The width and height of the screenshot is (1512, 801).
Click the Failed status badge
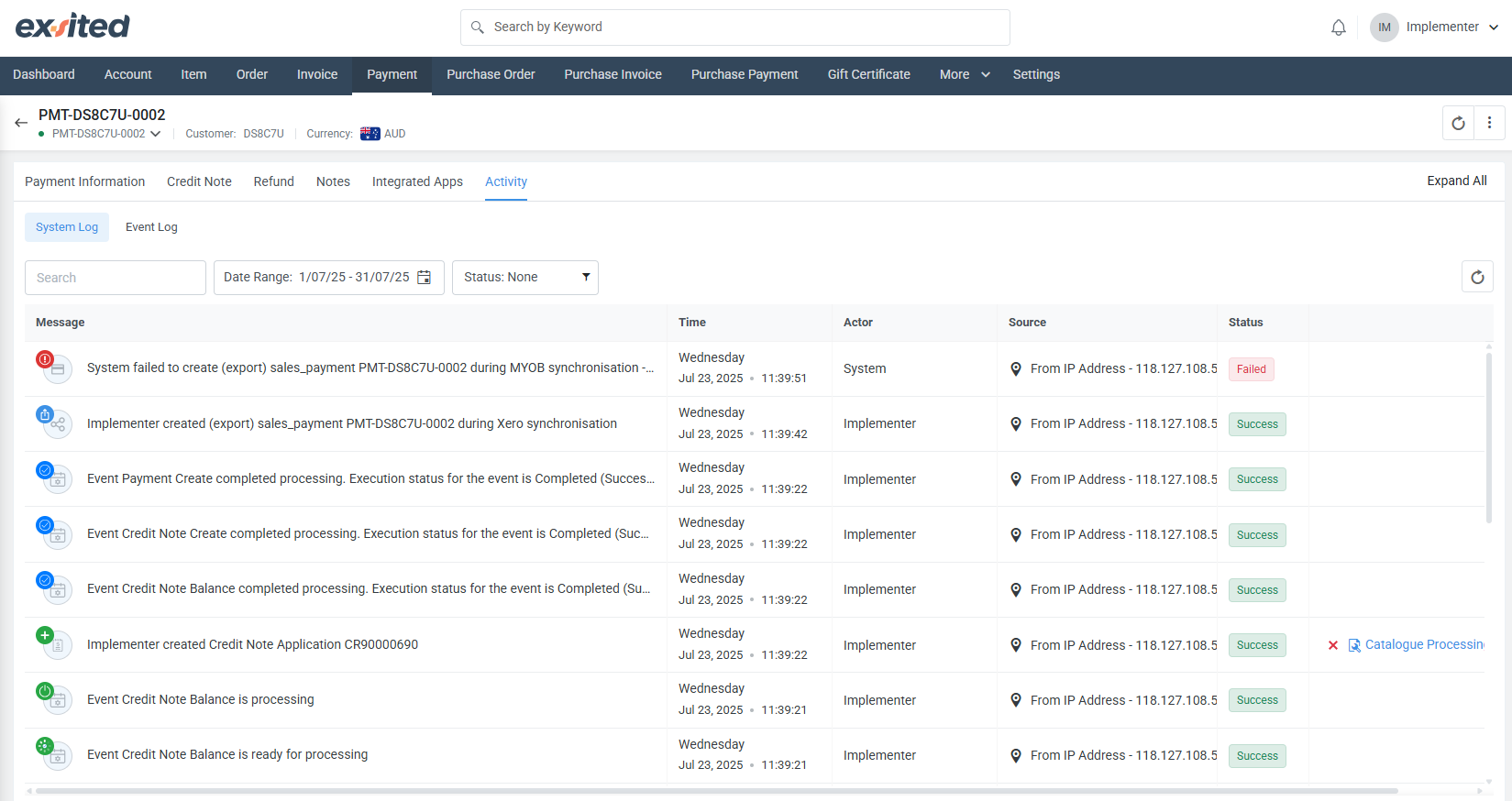click(1251, 369)
